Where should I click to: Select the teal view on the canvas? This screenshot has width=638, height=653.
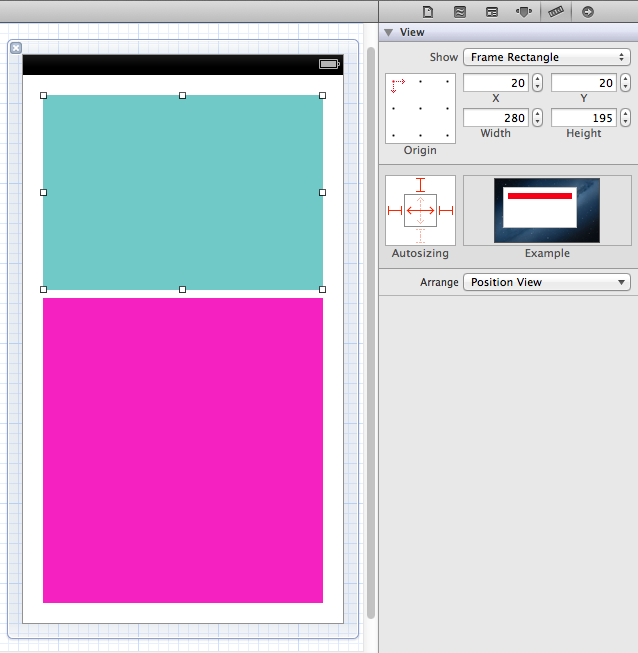[183, 192]
